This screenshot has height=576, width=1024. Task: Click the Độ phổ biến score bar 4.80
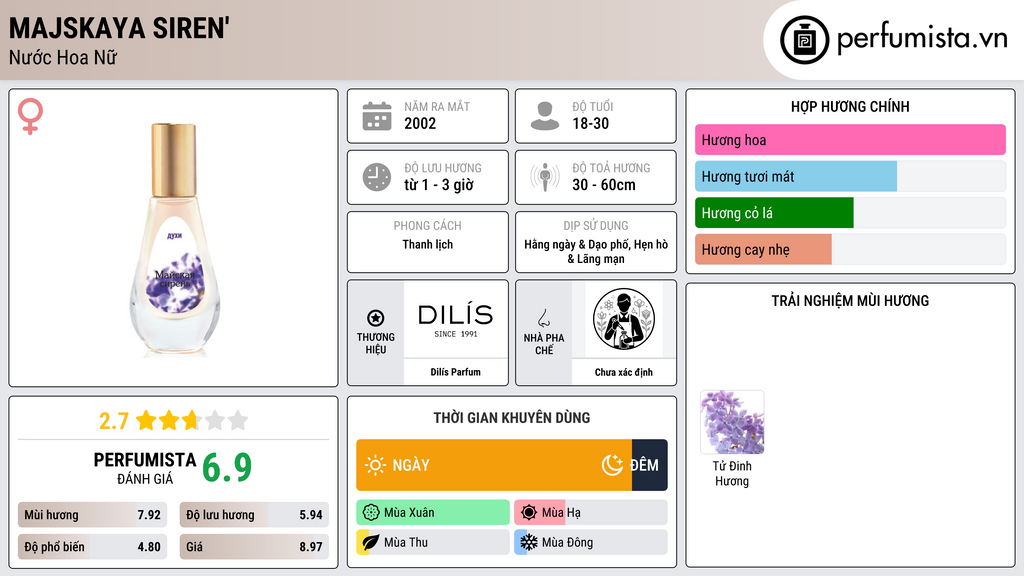[92, 547]
